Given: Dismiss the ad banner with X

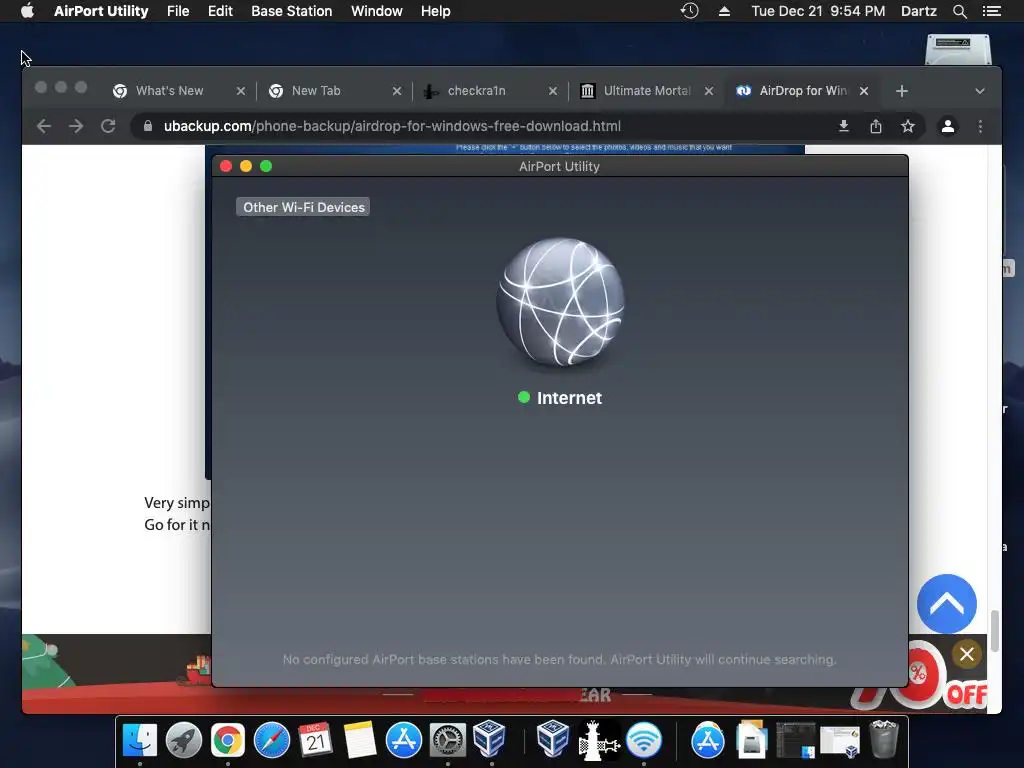Looking at the screenshot, I should point(967,654).
